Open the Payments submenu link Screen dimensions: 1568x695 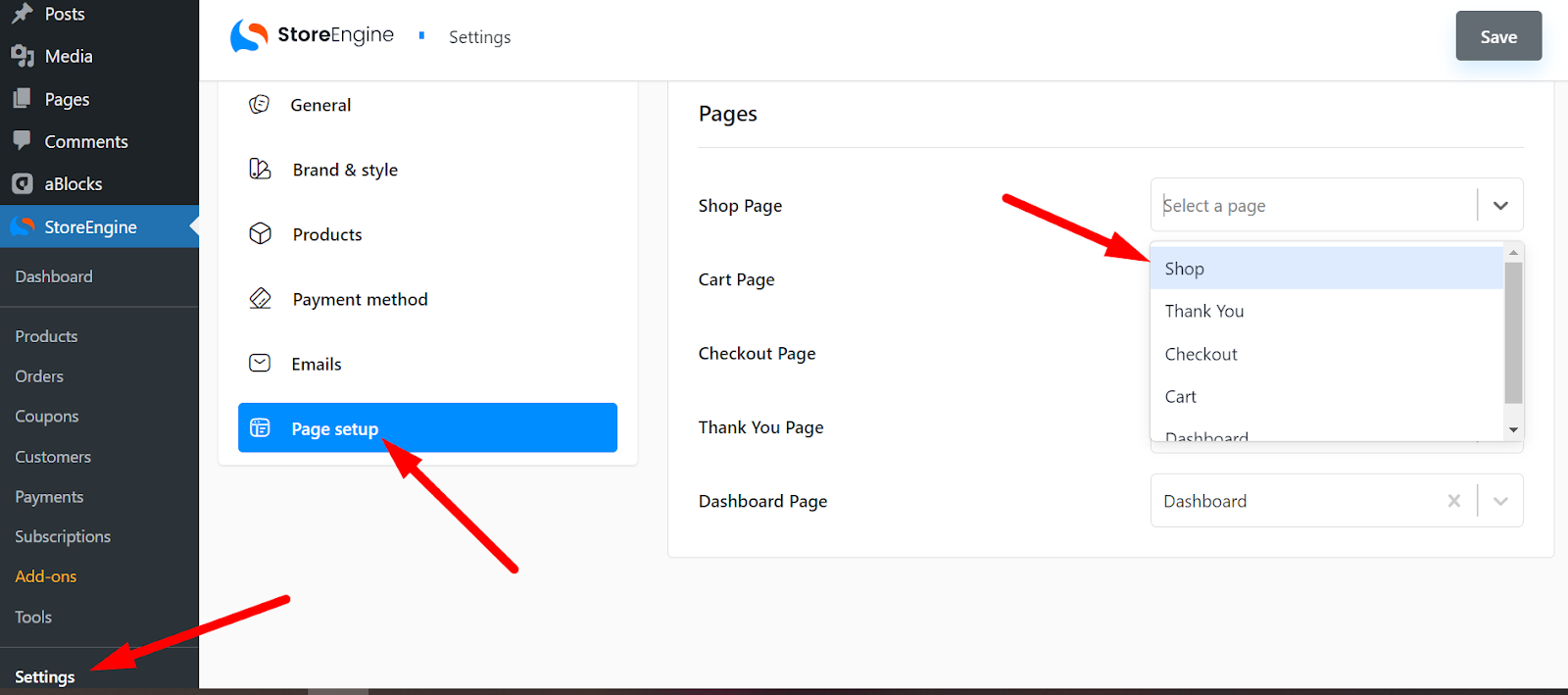click(x=49, y=497)
